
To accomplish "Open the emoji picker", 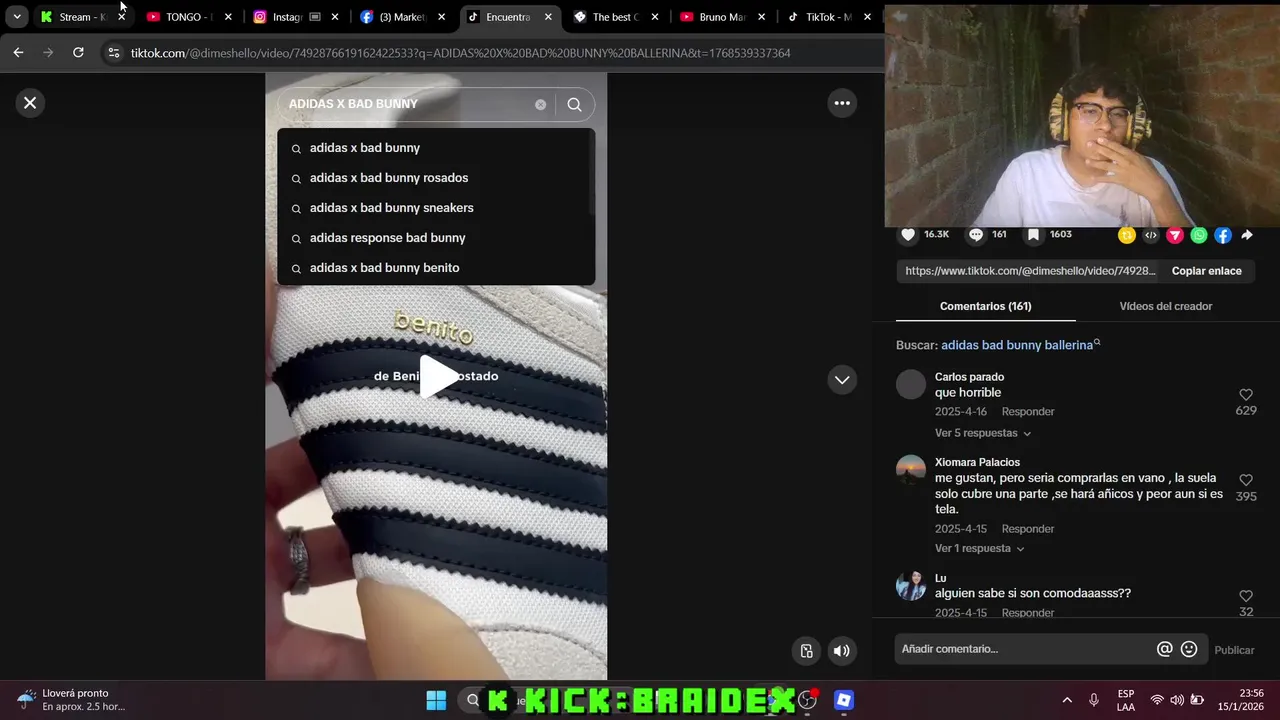I will [1189, 649].
